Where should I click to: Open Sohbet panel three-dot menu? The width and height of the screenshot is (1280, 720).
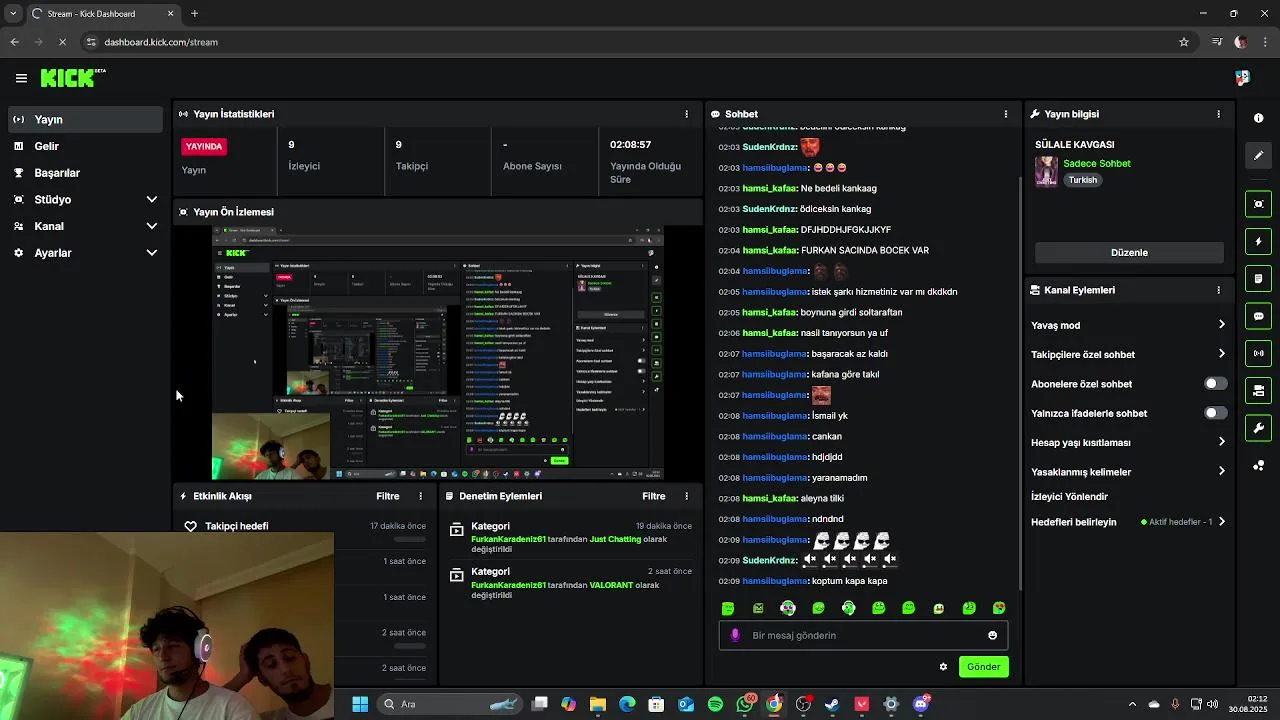tap(1006, 114)
